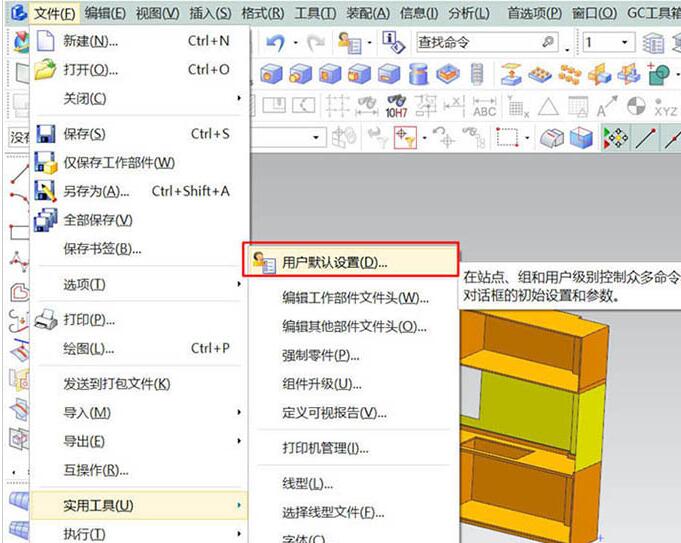Click the ABC dimension text icon
The height and width of the screenshot is (543, 681).
[484, 107]
